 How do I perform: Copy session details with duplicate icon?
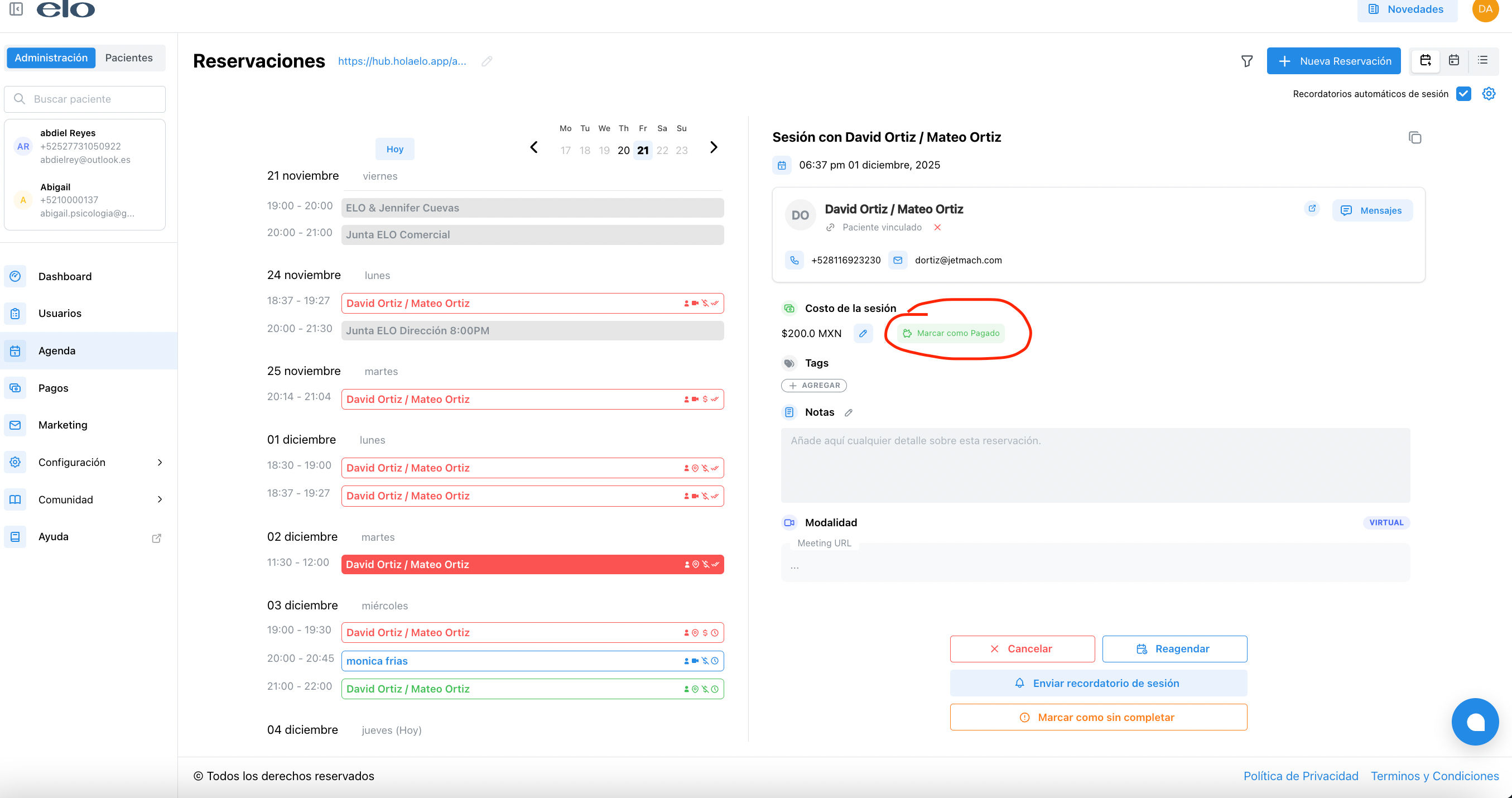[x=1414, y=137]
